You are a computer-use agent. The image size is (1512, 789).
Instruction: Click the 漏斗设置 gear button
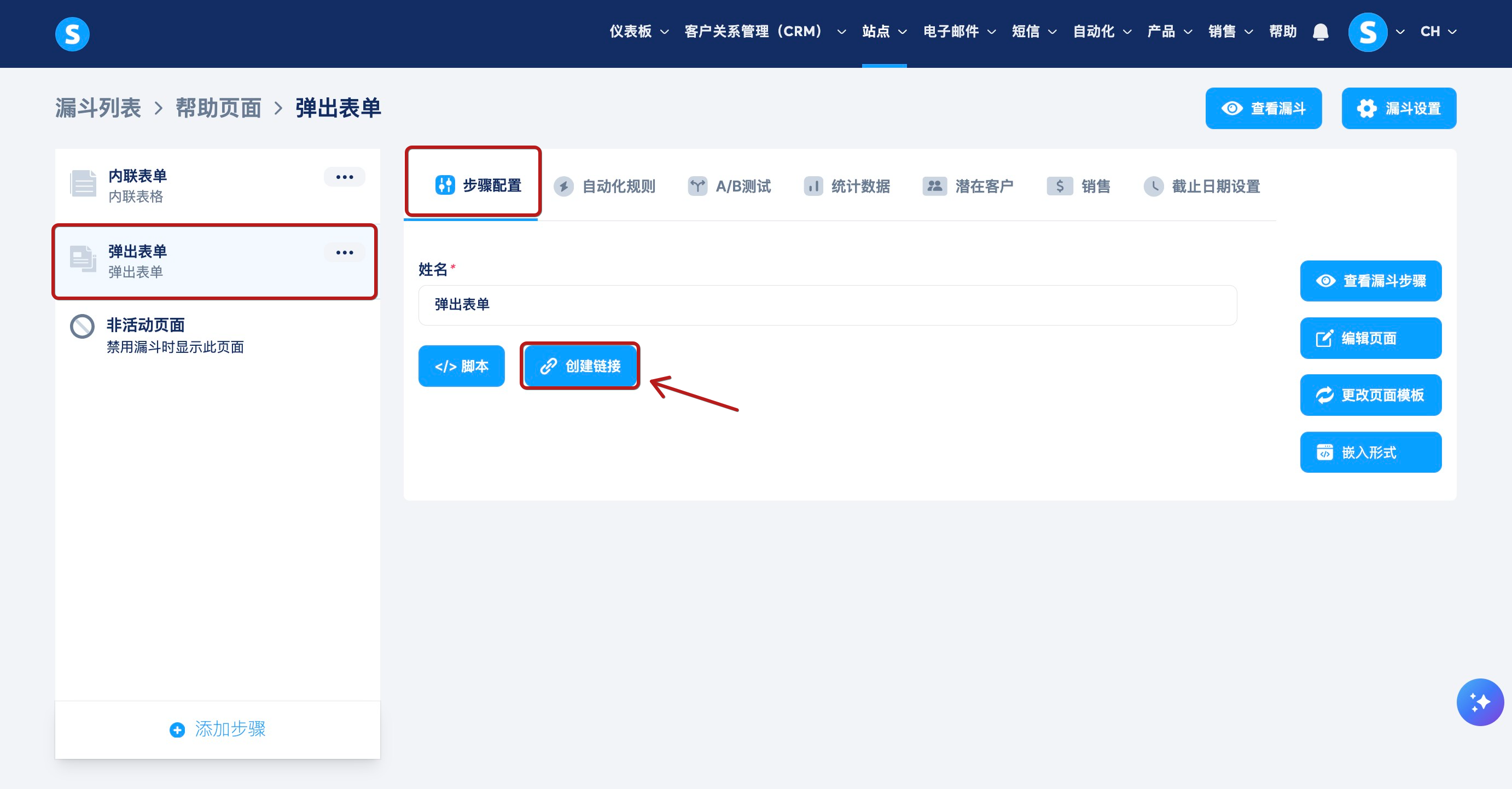coord(1398,108)
